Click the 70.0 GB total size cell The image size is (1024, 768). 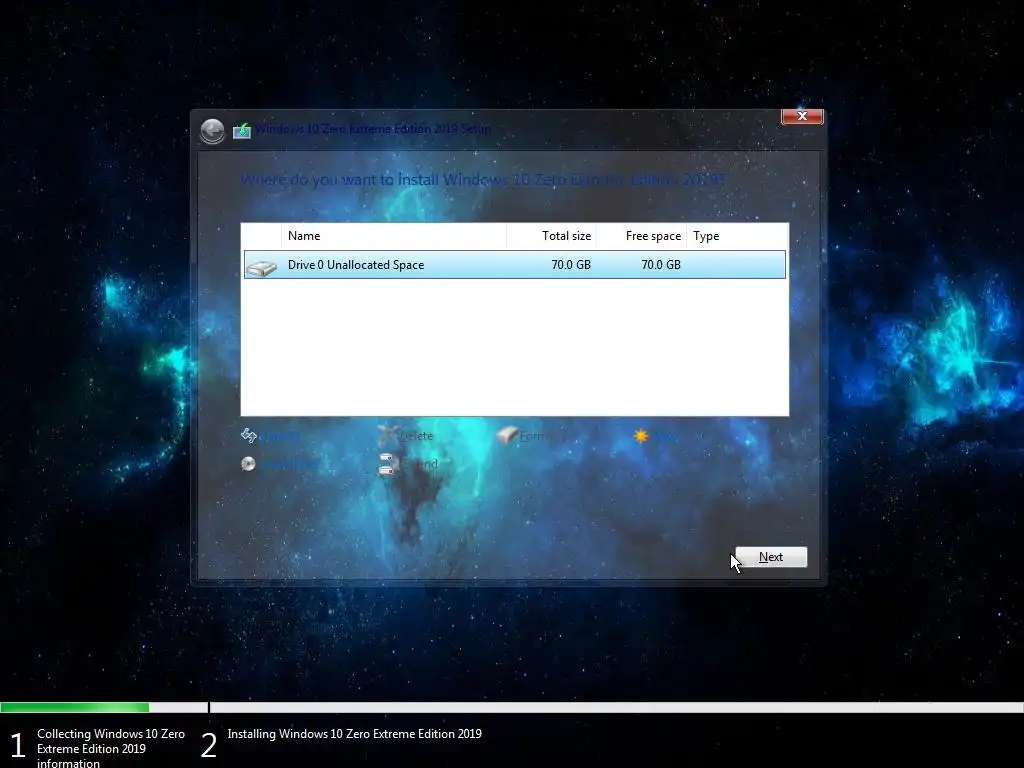(x=571, y=264)
